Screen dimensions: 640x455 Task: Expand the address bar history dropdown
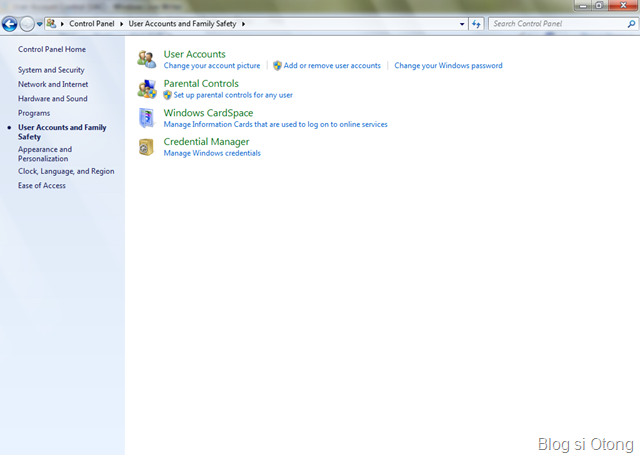coord(462,24)
